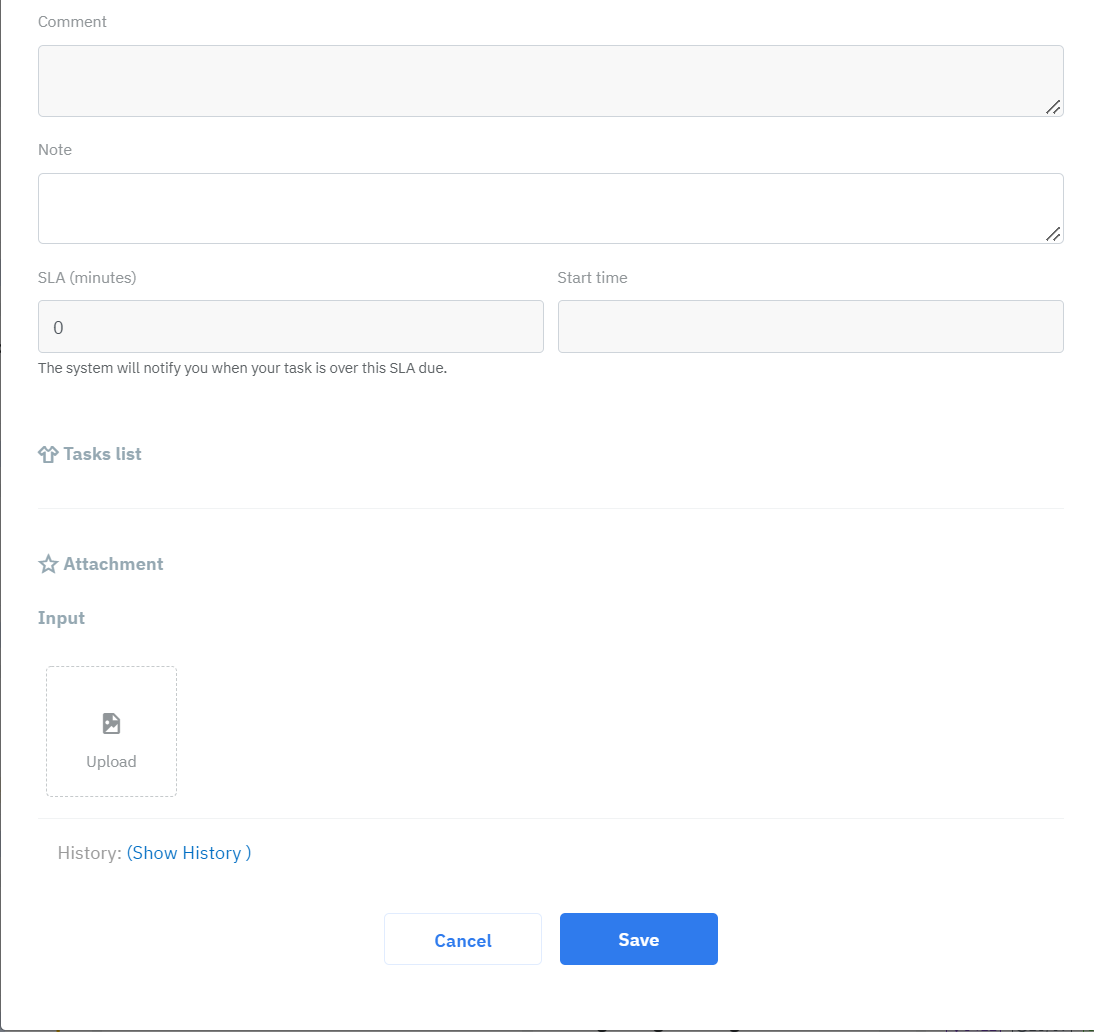Click the Upload text in the dropzone

(x=111, y=762)
